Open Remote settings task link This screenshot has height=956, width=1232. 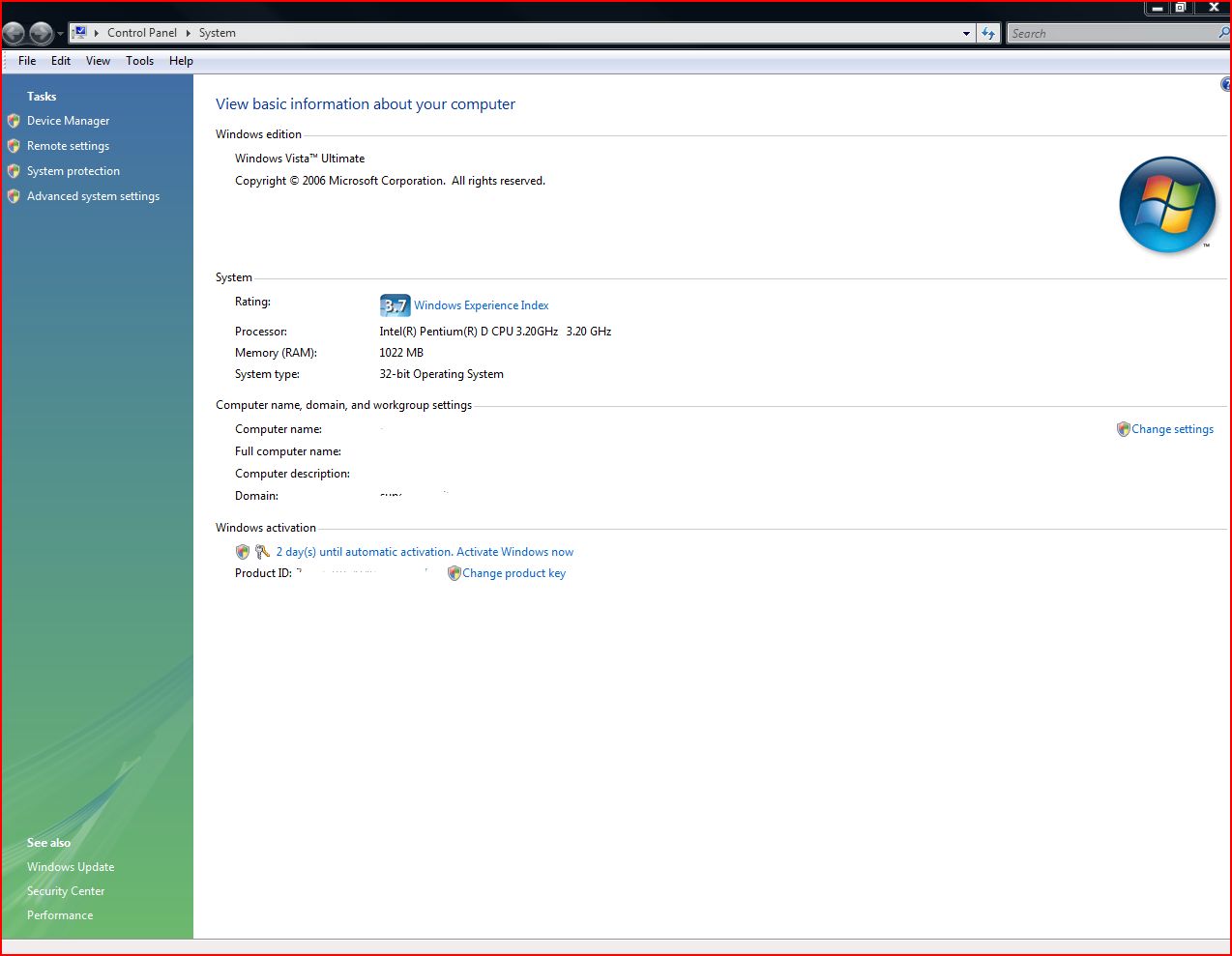pyautogui.click(x=68, y=146)
